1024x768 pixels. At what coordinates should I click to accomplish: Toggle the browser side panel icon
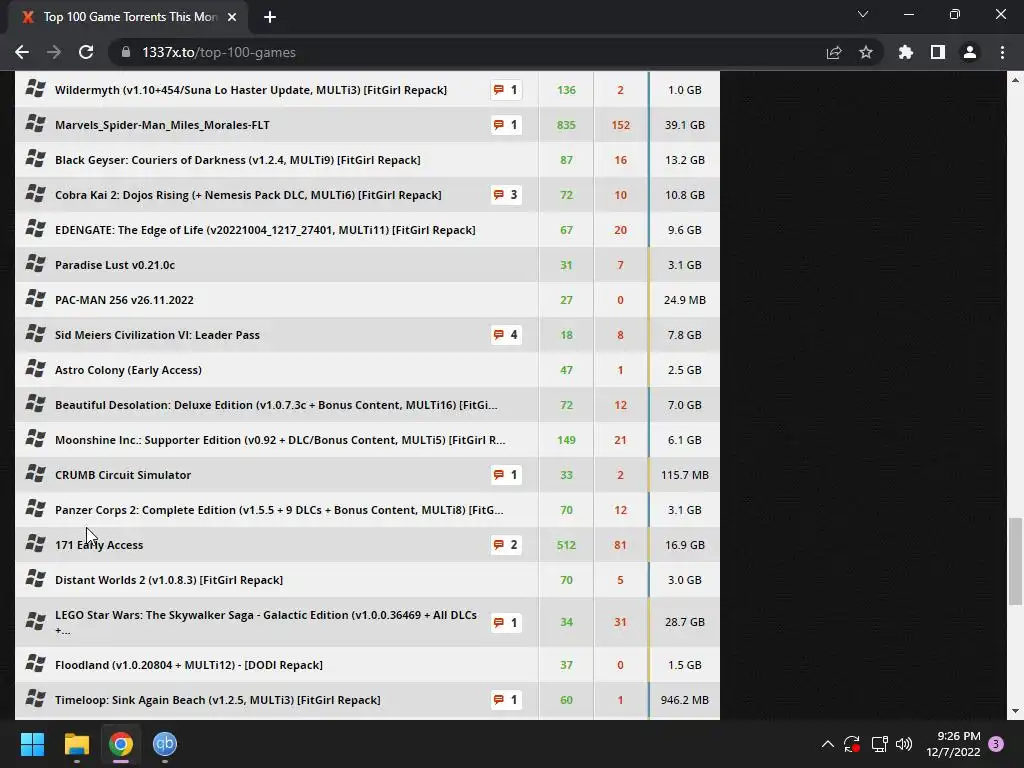(938, 52)
